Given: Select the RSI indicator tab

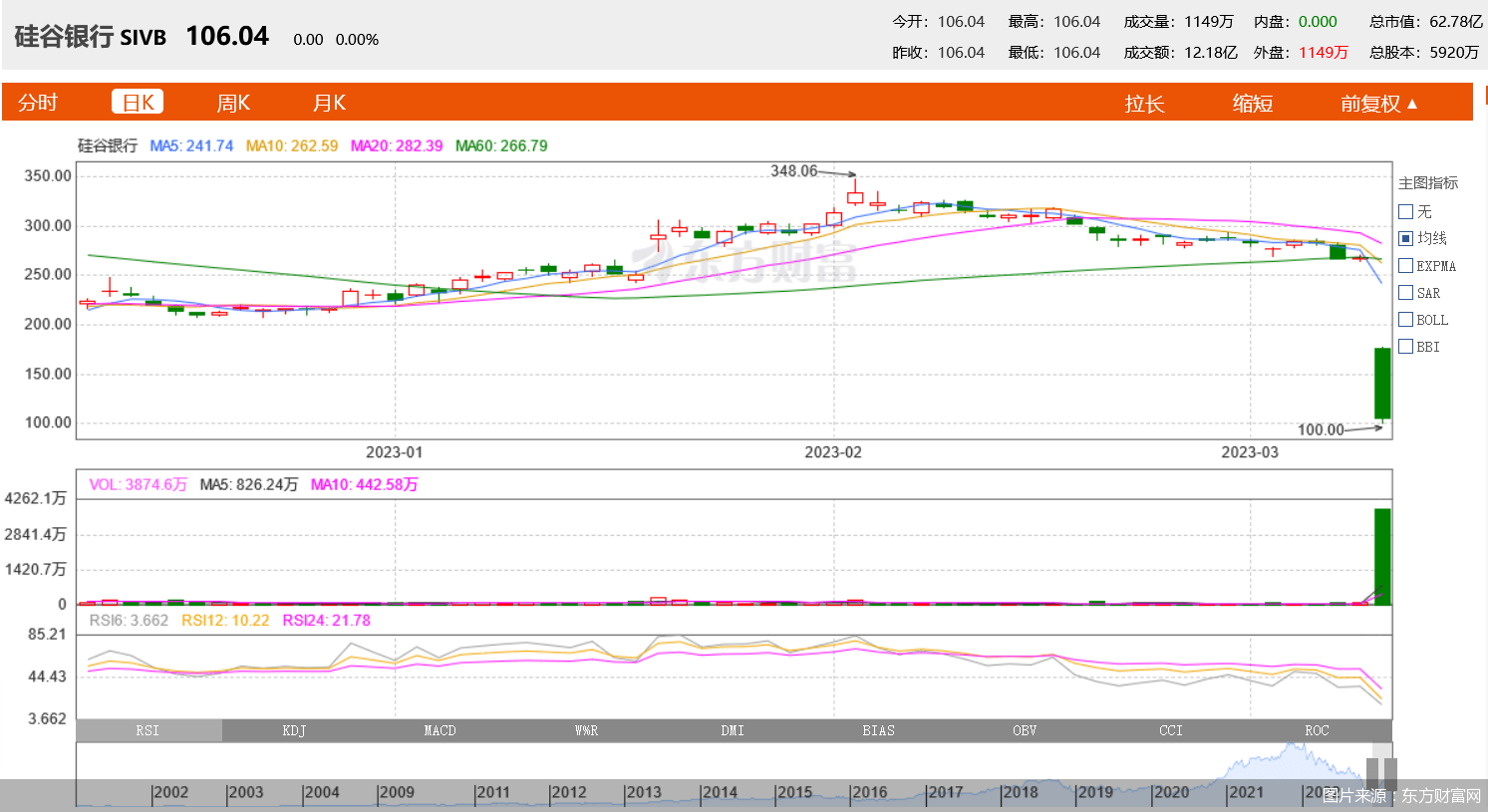Looking at the screenshot, I should (149, 730).
